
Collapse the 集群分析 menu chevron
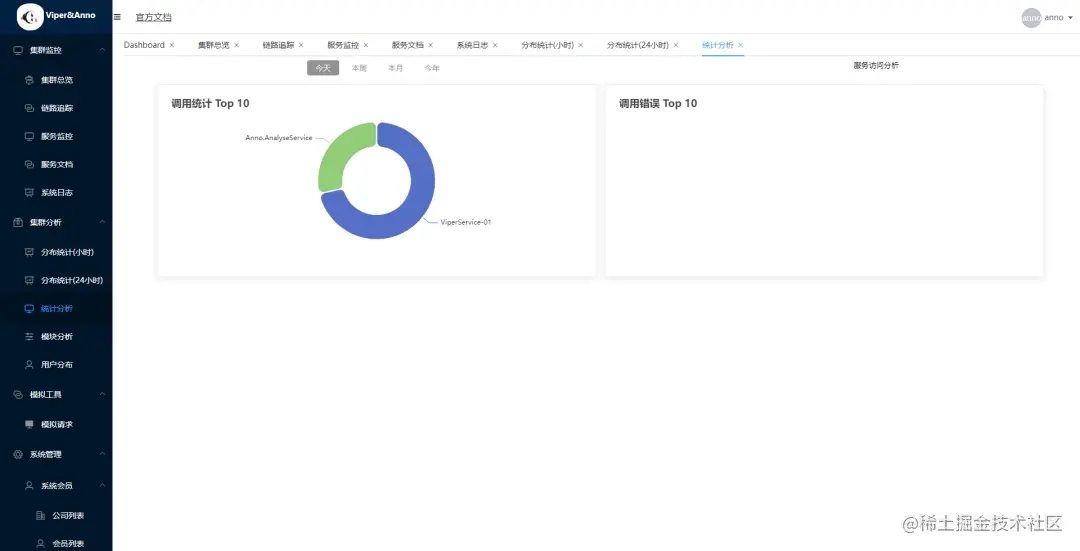102,222
